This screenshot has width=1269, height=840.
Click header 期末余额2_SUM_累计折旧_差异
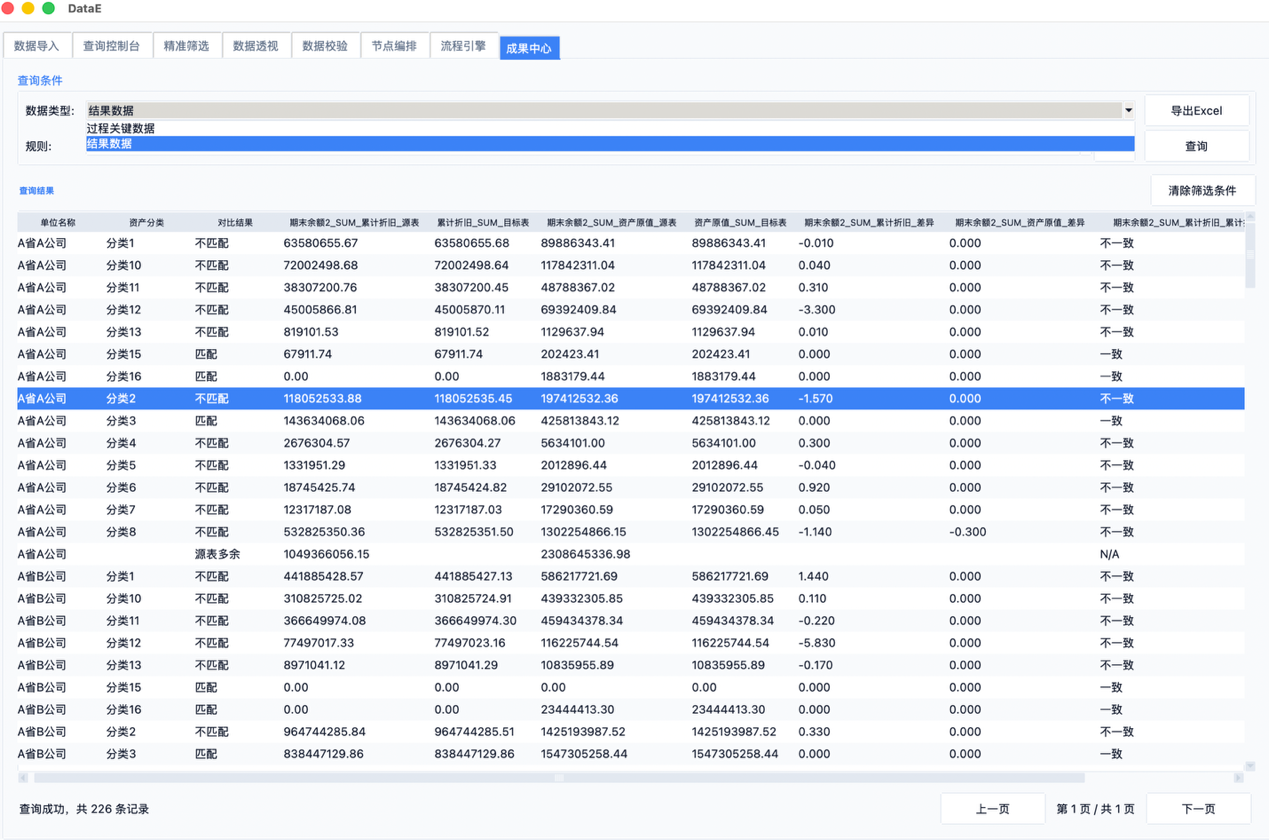tap(869, 222)
